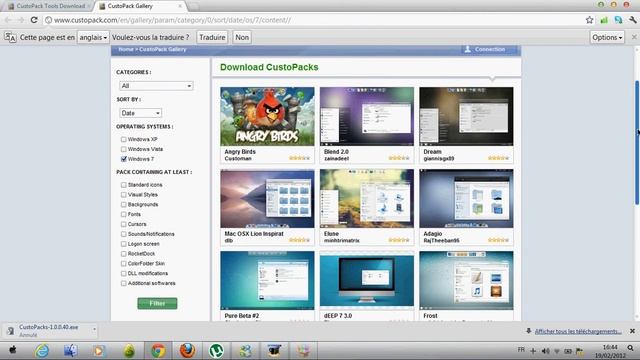The image size is (640, 360).
Task: Open the Sort By dropdown set to Date
Action: 140,113
